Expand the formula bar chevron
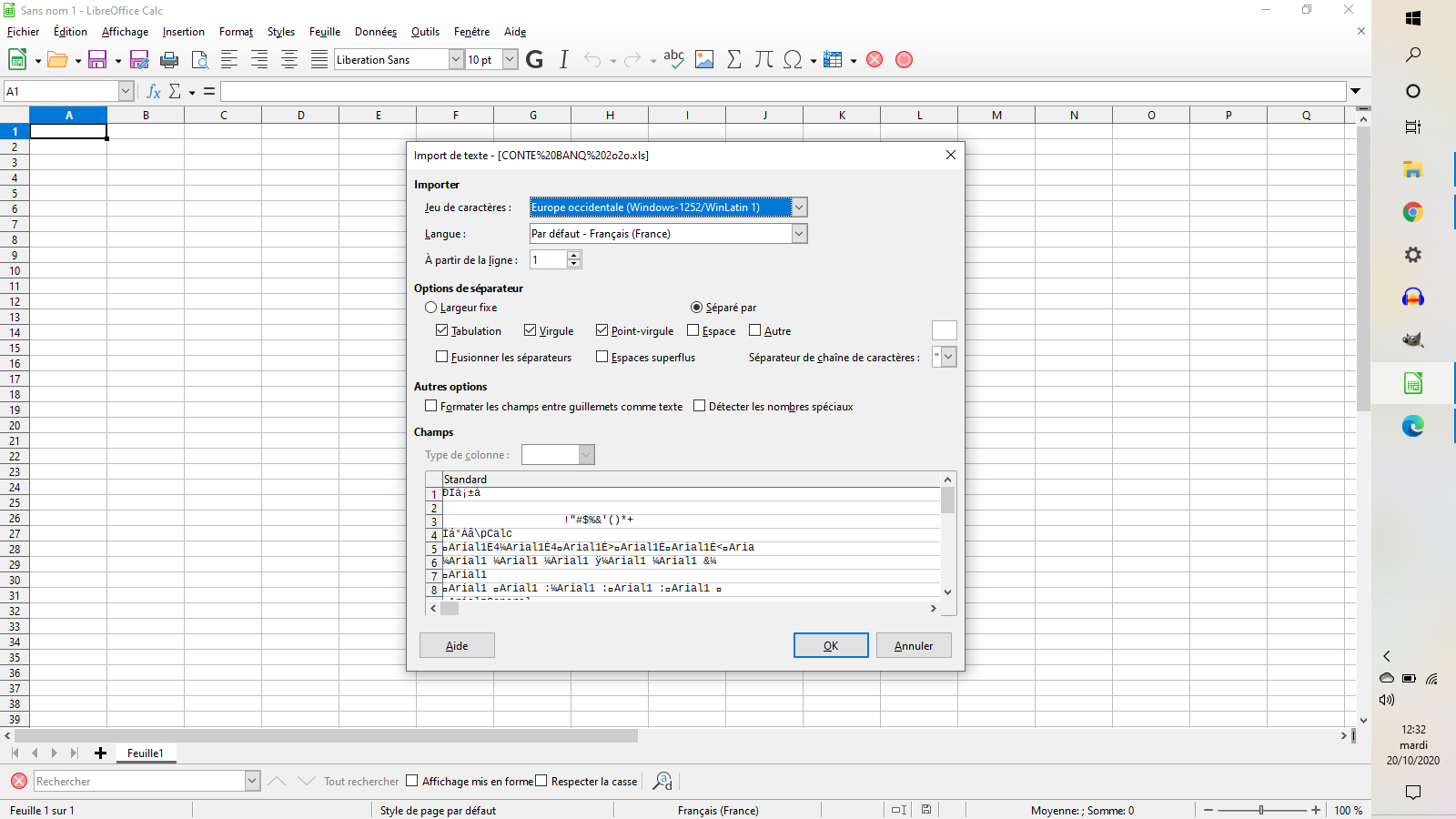This screenshot has height=819, width=1456. tap(1356, 91)
